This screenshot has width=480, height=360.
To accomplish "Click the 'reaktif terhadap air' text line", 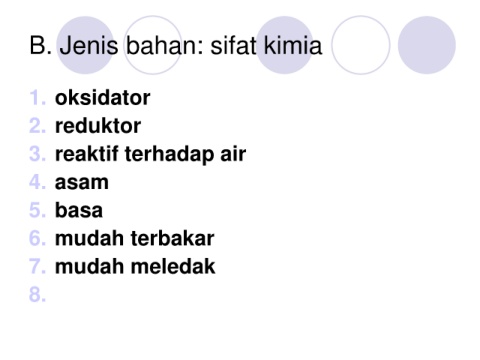I will pos(150,155).
